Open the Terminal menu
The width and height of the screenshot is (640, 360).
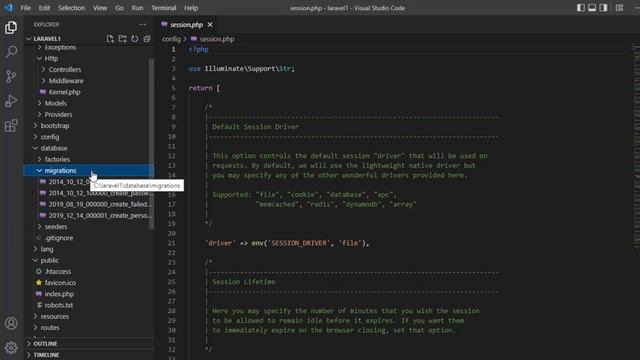(164, 8)
